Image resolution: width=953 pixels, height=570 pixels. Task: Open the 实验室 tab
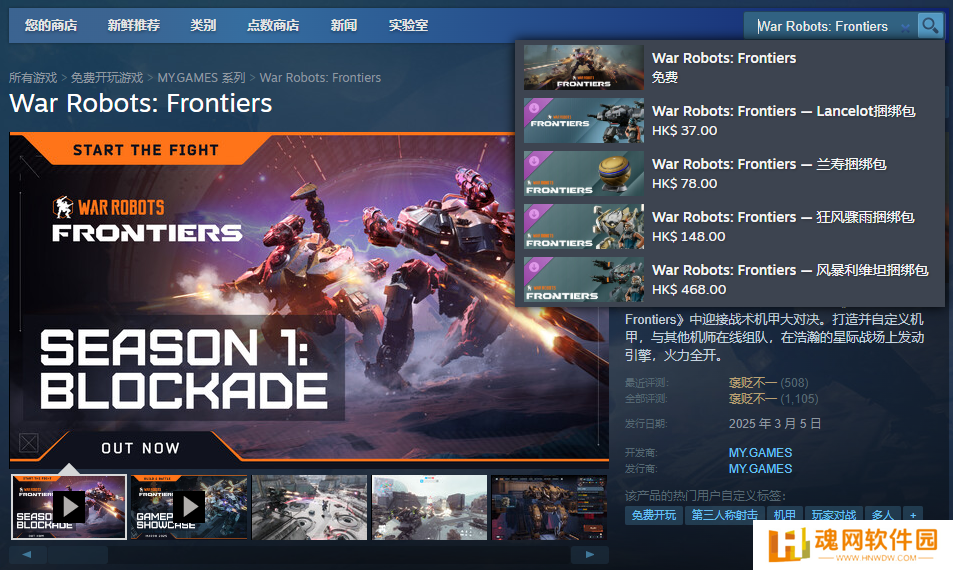point(408,26)
